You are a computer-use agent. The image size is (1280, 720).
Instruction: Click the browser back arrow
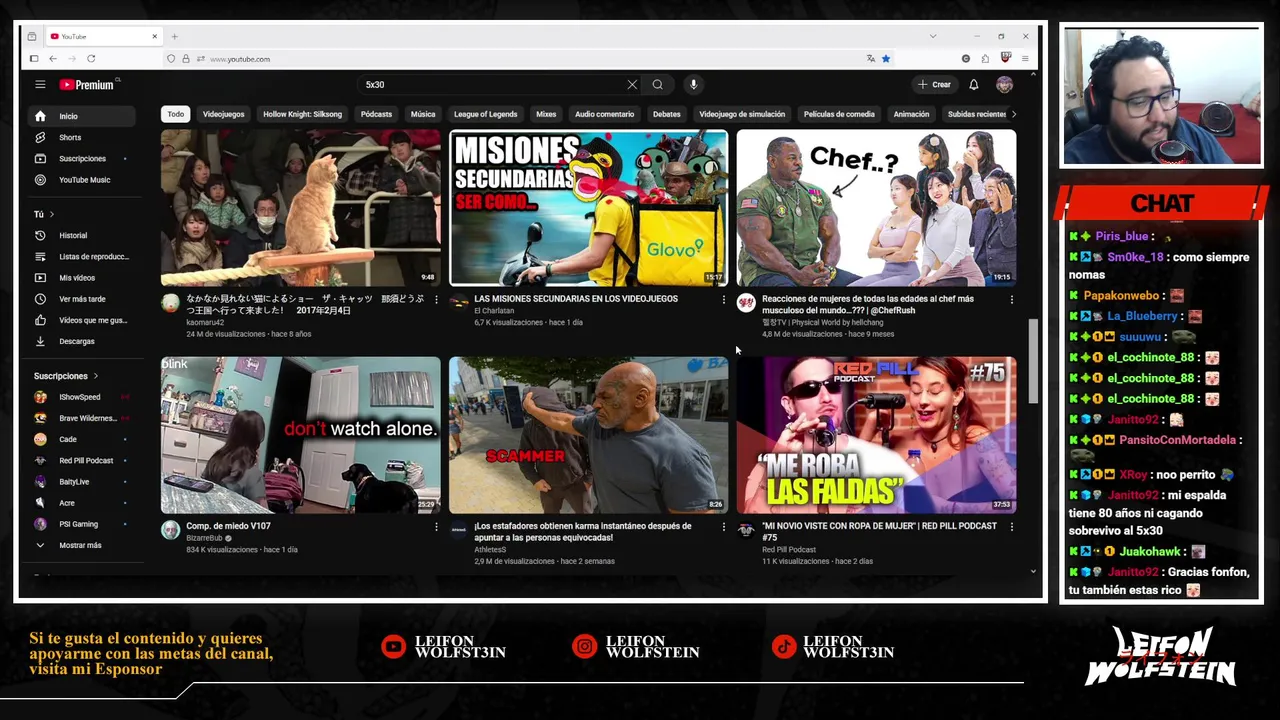(53, 59)
